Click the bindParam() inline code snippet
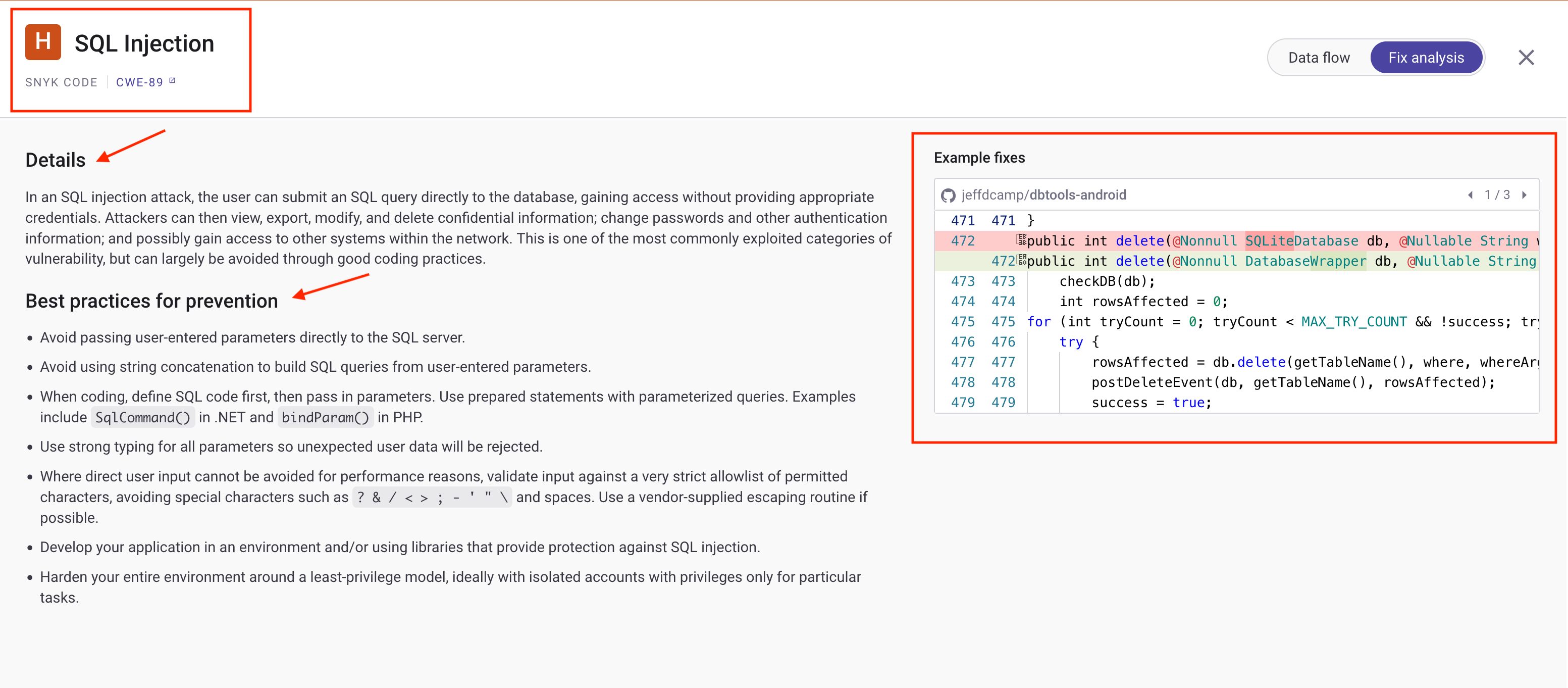 tap(325, 418)
